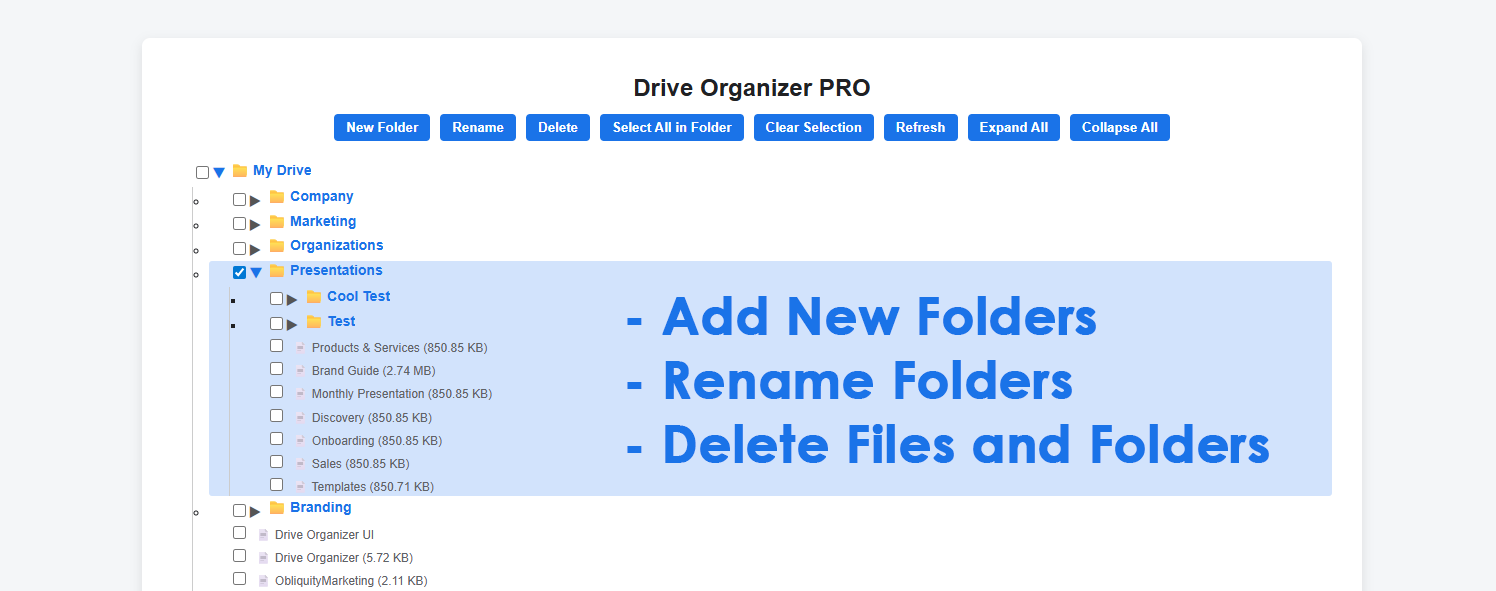The image size is (1496, 591).
Task: Collapse the My Drive tree arrow
Action: pos(219,173)
